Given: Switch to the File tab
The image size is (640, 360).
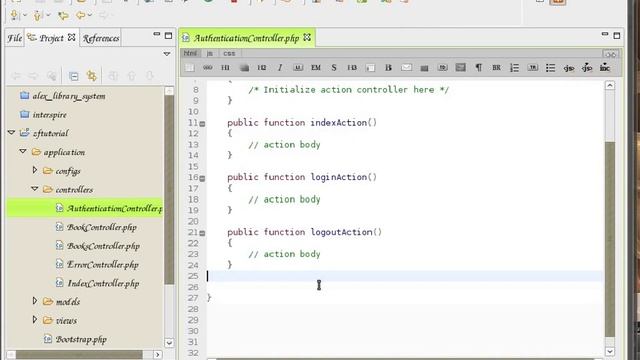Looking at the screenshot, I should (x=15, y=38).
